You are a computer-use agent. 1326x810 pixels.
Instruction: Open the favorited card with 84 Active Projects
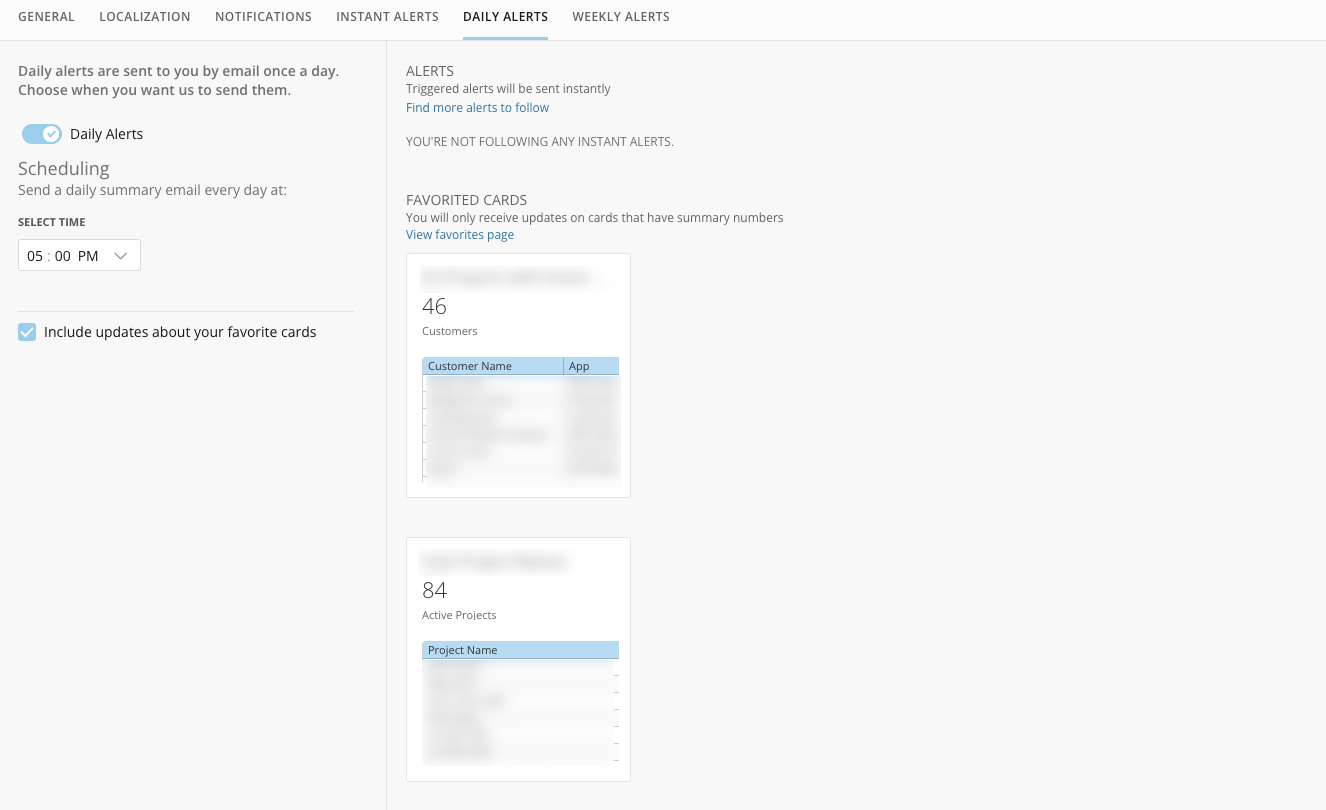click(x=518, y=659)
